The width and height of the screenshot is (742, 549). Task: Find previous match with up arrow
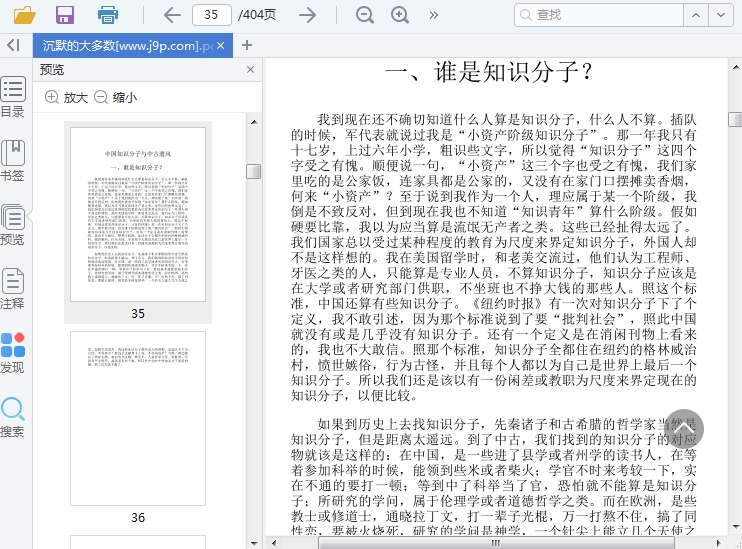click(696, 15)
